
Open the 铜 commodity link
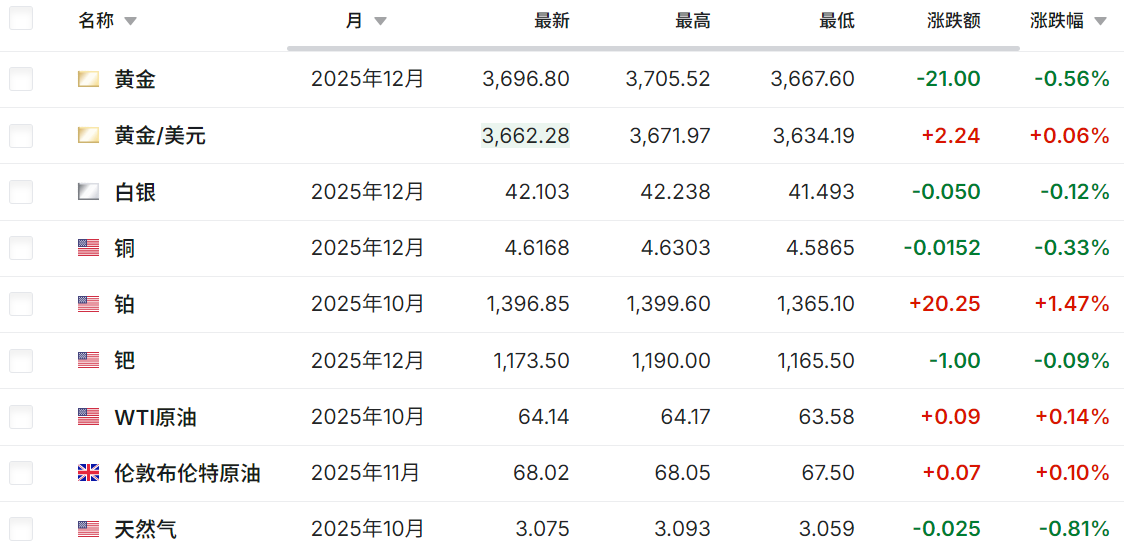[x=125, y=248]
